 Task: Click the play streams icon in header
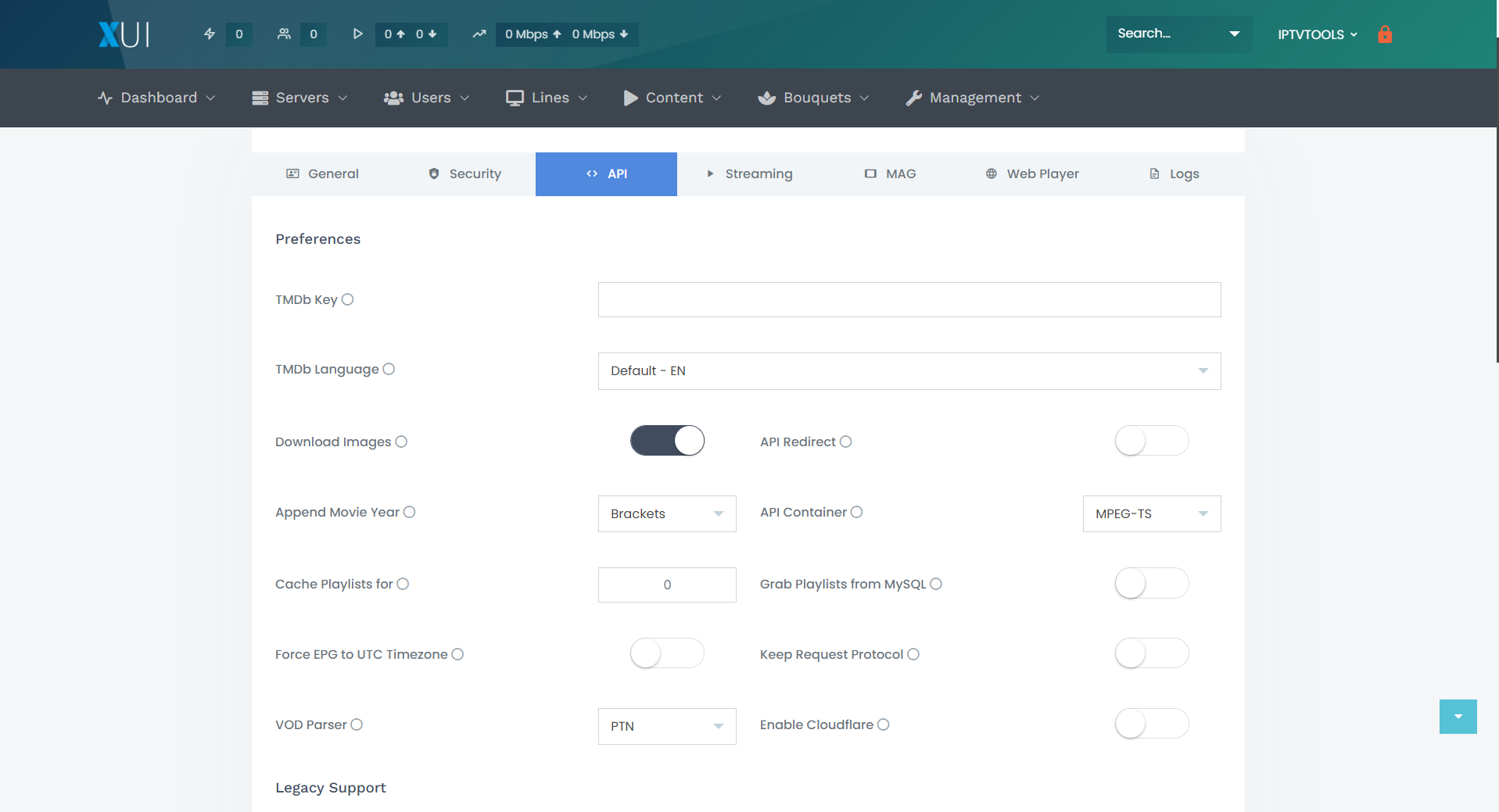[x=358, y=34]
